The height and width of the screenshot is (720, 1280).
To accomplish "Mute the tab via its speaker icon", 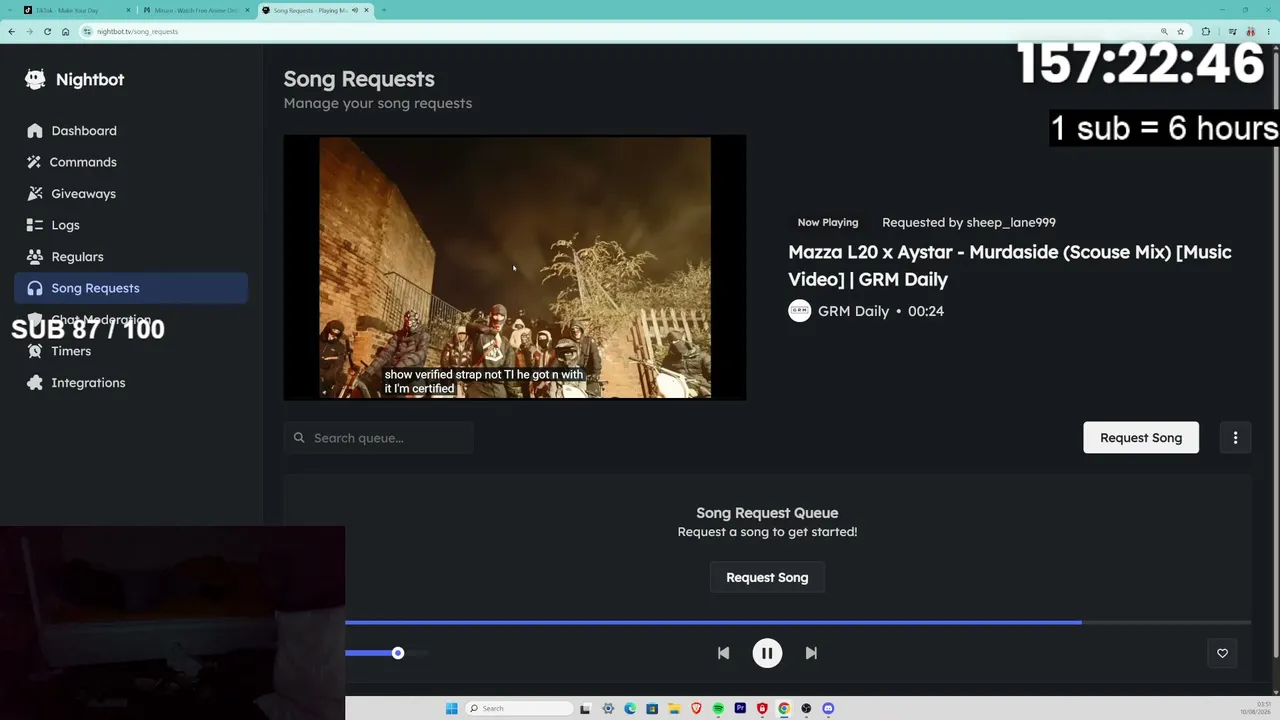I will pyautogui.click(x=354, y=10).
